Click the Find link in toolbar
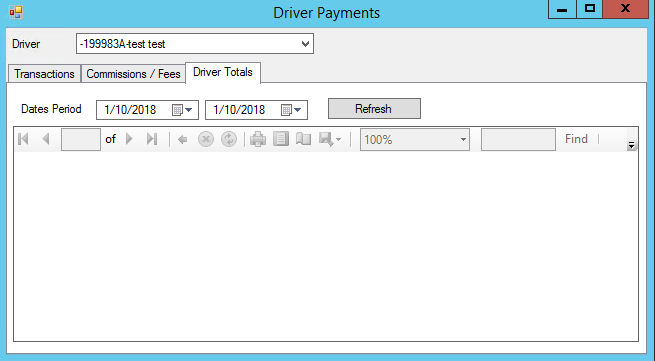This screenshot has height=361, width=655. pyautogui.click(x=576, y=139)
